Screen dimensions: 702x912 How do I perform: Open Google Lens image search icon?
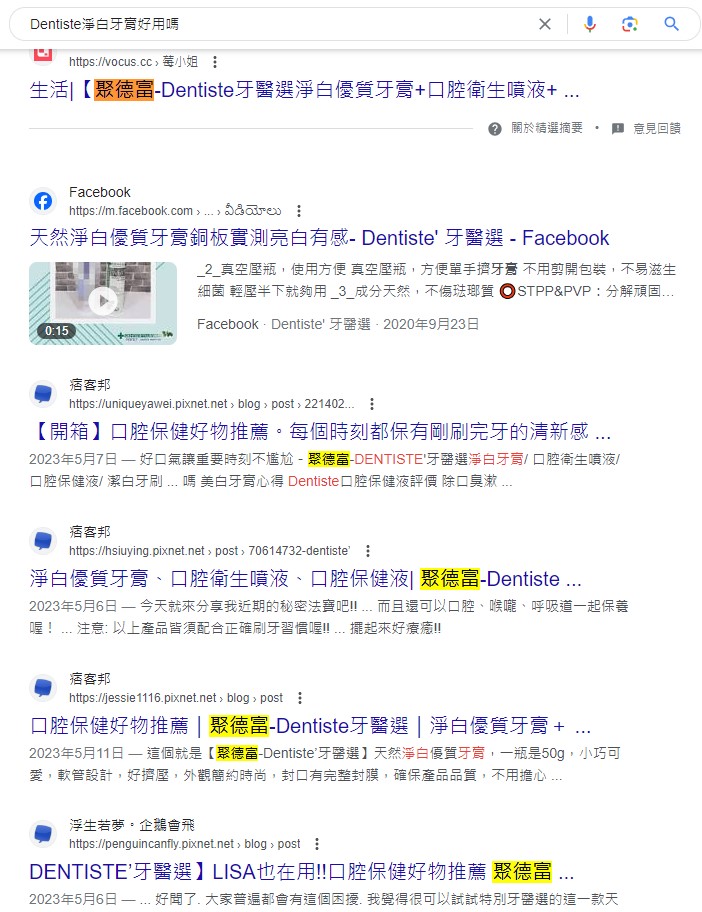point(630,24)
